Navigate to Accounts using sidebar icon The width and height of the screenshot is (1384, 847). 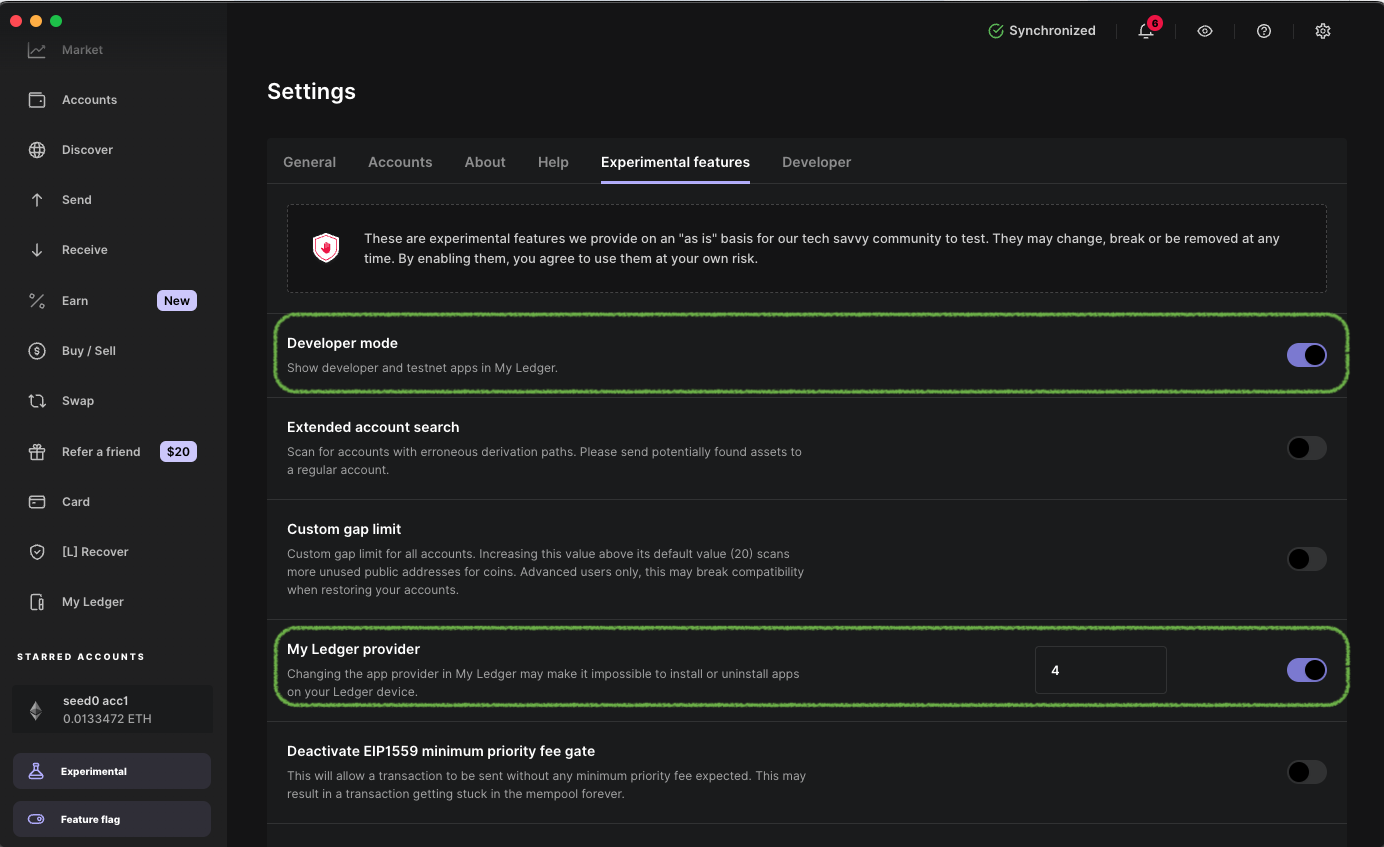pos(89,99)
